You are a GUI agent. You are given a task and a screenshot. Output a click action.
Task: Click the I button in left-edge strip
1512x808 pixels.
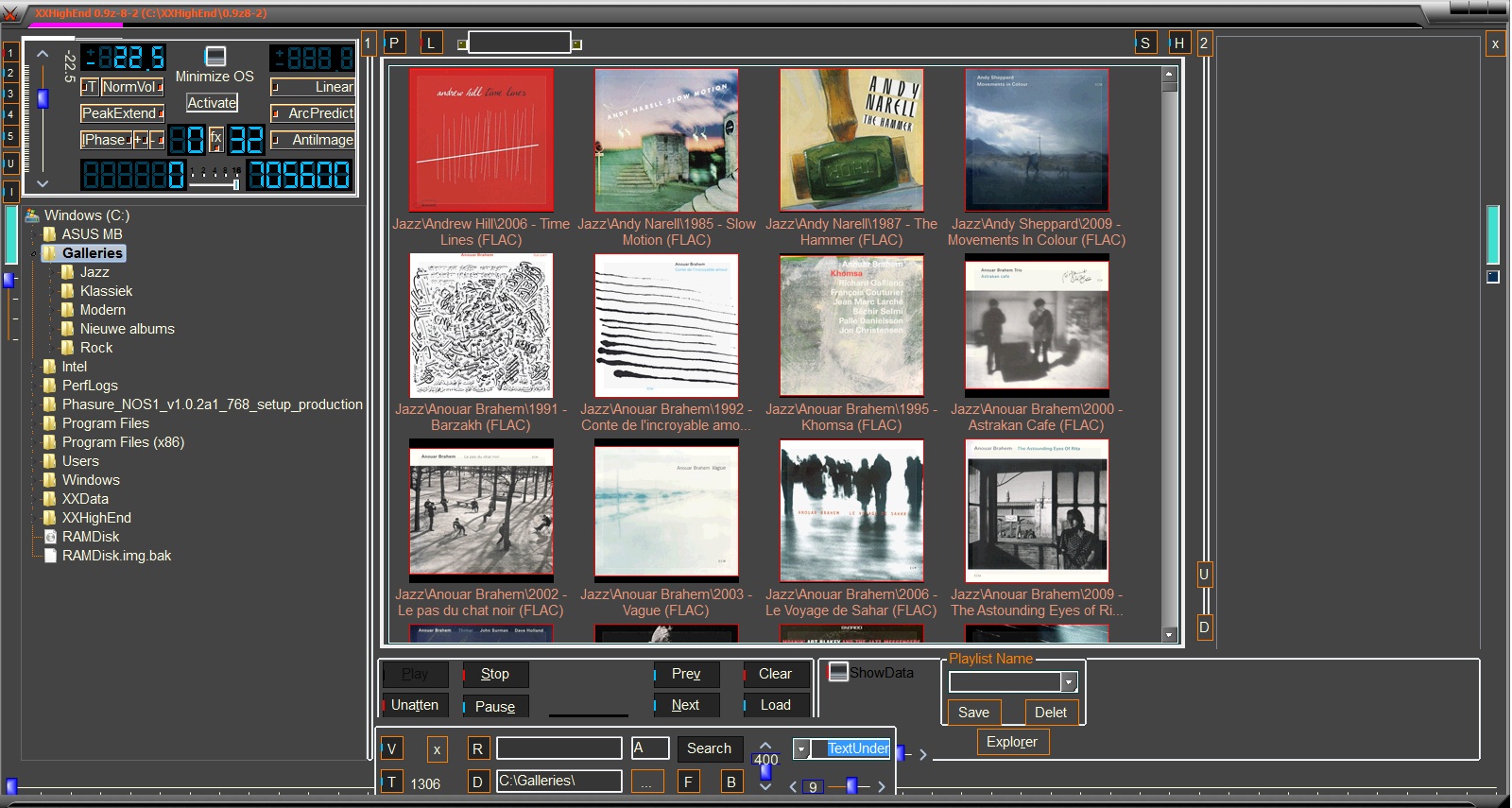pos(10,192)
